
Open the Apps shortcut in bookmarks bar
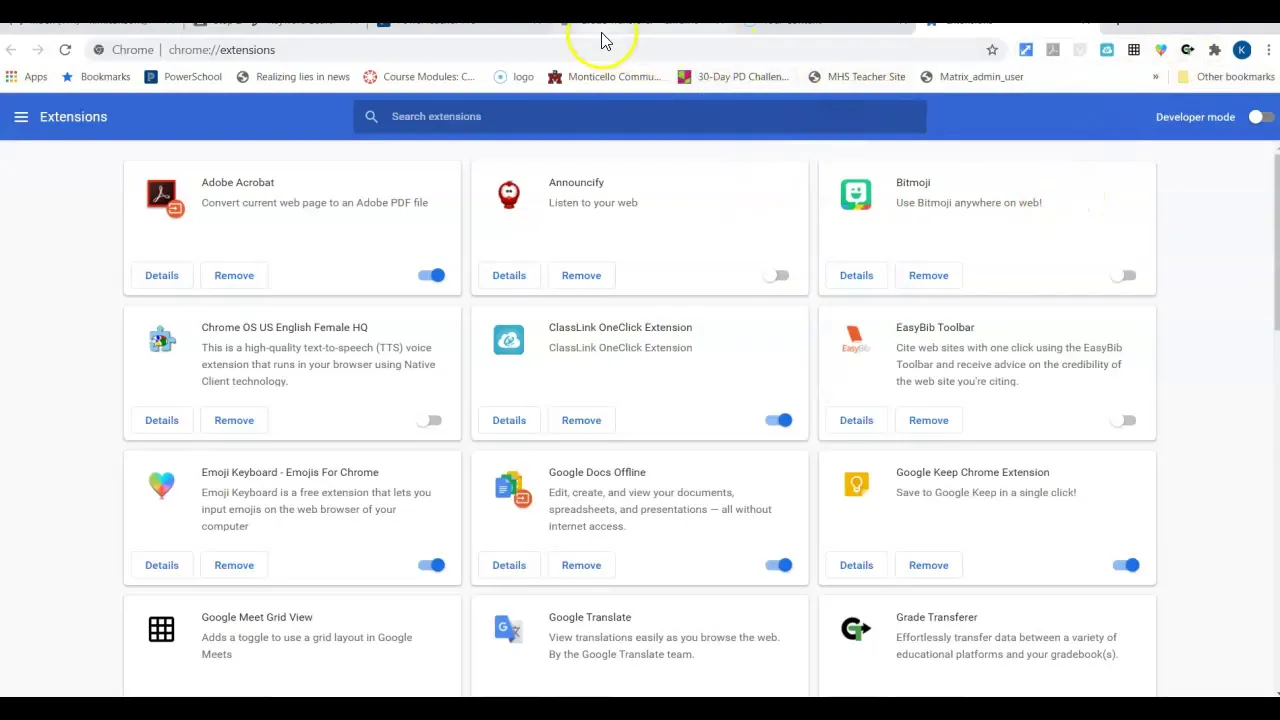tap(26, 77)
